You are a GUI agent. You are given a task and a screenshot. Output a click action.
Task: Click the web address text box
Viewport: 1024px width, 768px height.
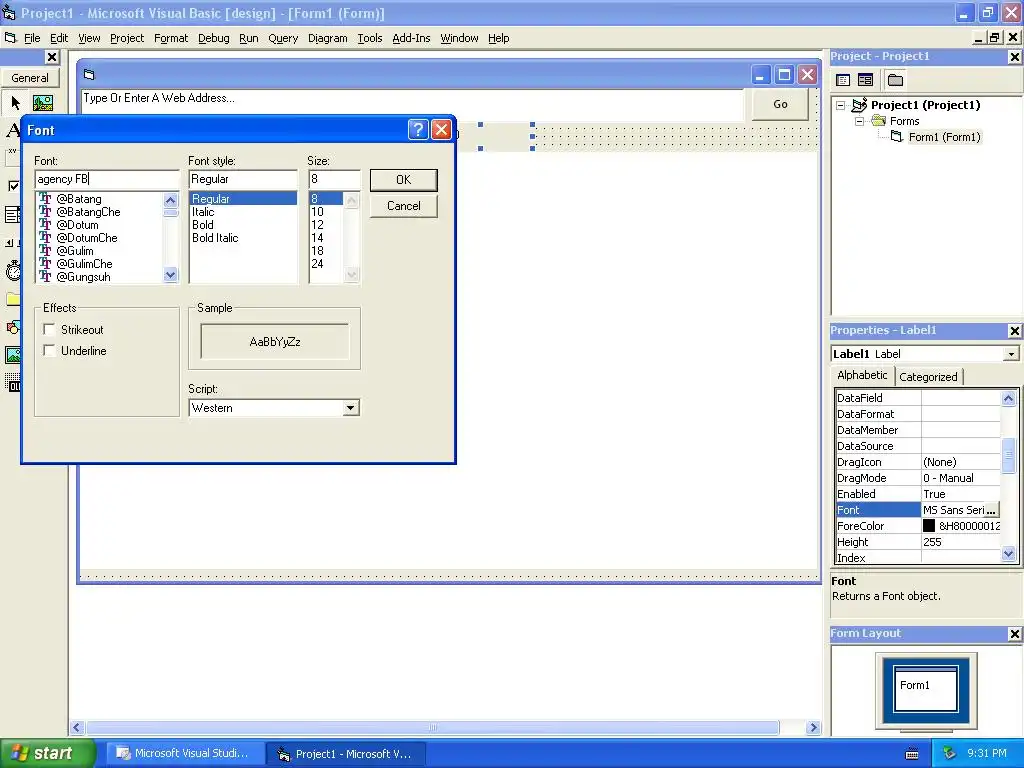413,104
